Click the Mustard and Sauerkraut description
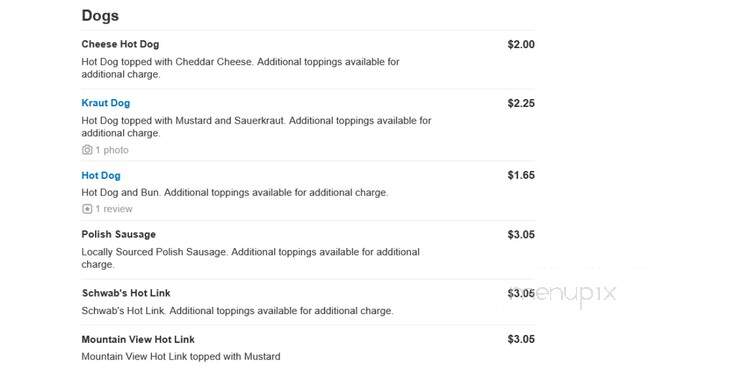Viewport: 742px width, 376px height. click(x=256, y=127)
